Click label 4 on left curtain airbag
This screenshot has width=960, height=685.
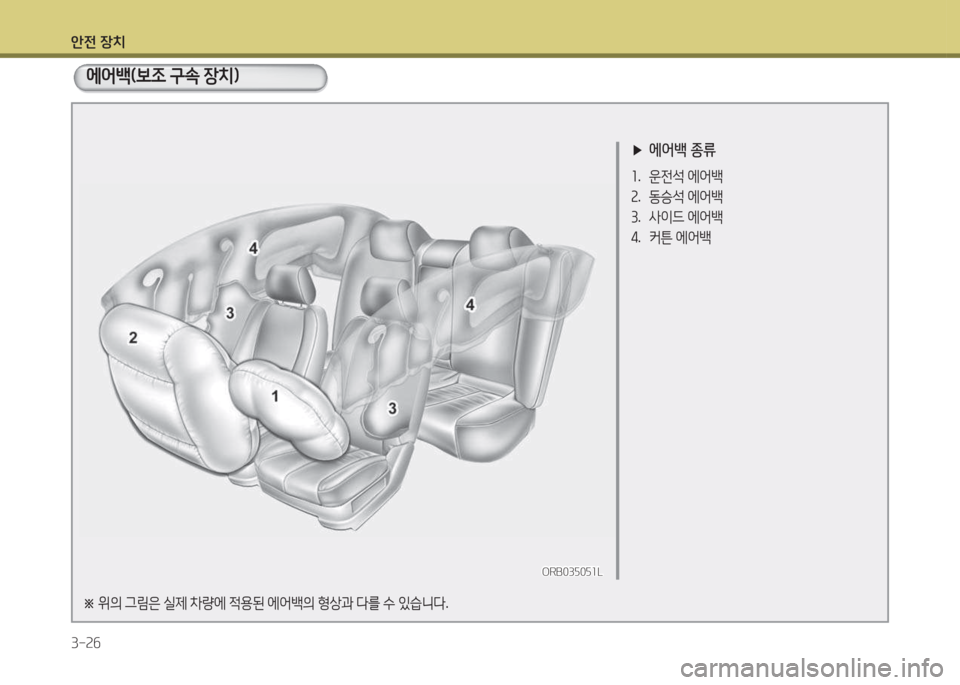pyautogui.click(x=253, y=248)
